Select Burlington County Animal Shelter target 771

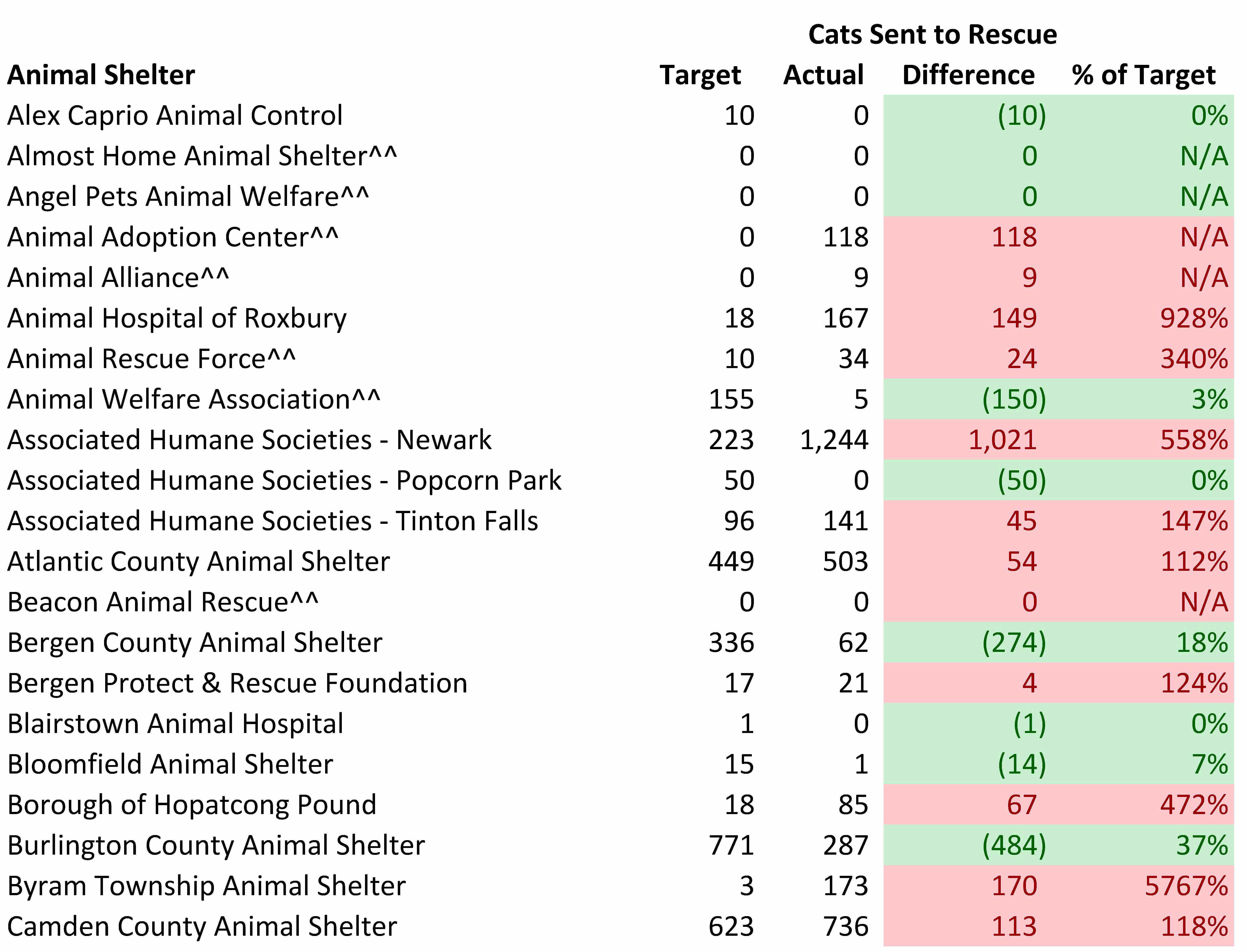pyautogui.click(x=731, y=846)
